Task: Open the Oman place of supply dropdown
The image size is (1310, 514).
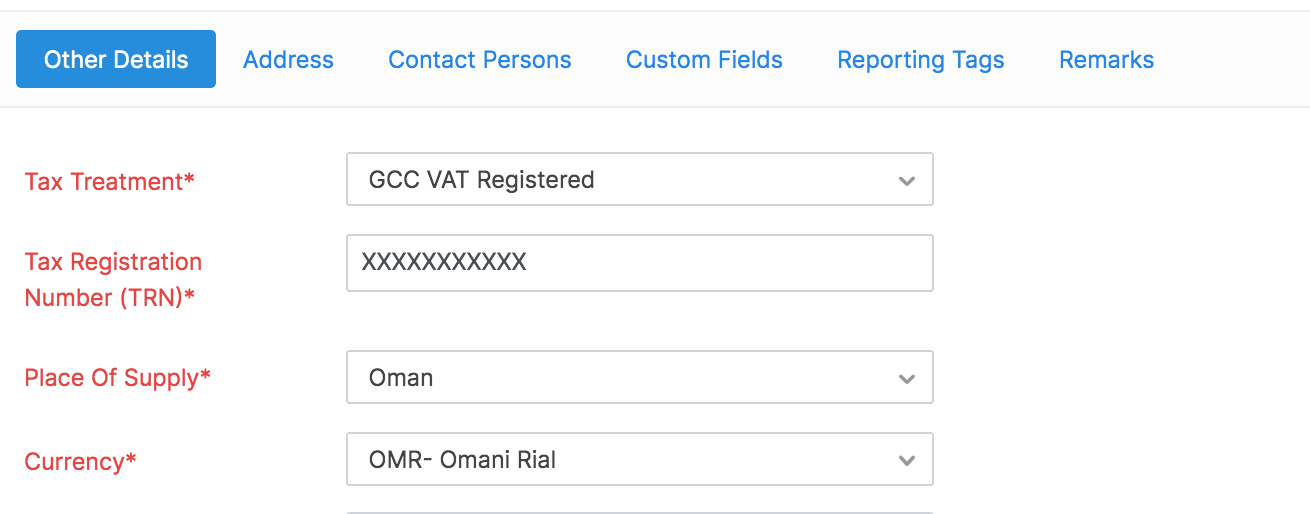Action: coord(620,378)
